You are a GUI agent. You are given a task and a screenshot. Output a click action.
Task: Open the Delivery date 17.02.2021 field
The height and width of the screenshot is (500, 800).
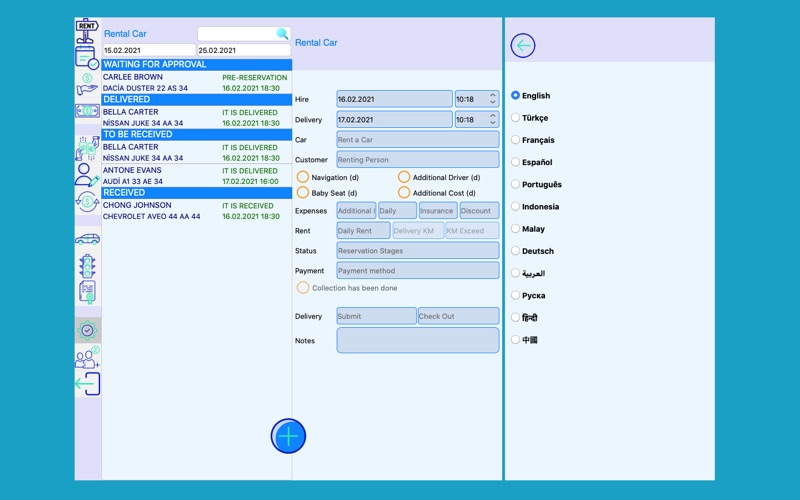point(394,119)
